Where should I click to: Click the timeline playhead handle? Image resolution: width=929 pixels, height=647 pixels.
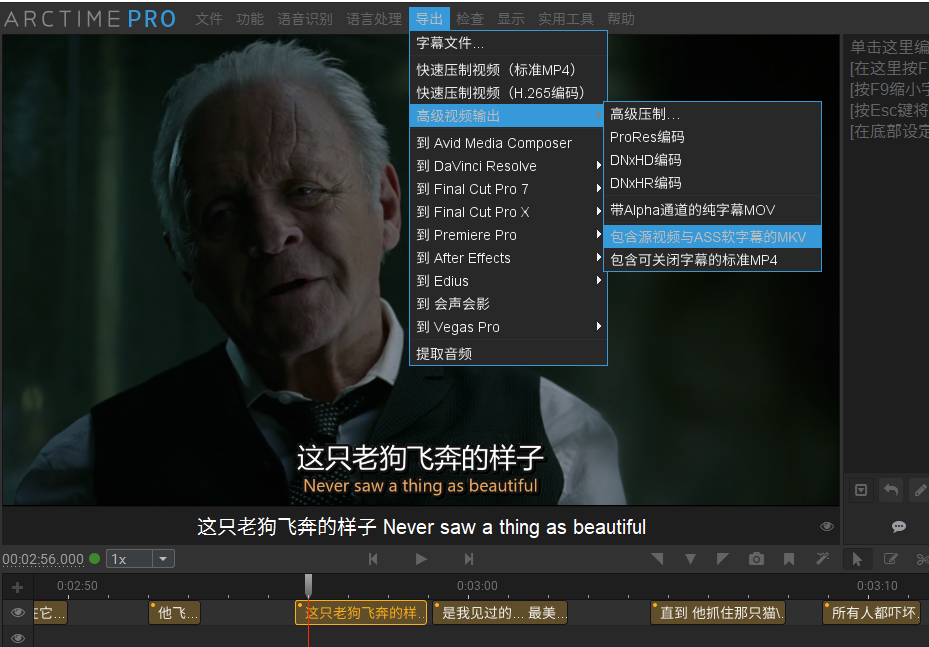(x=308, y=585)
